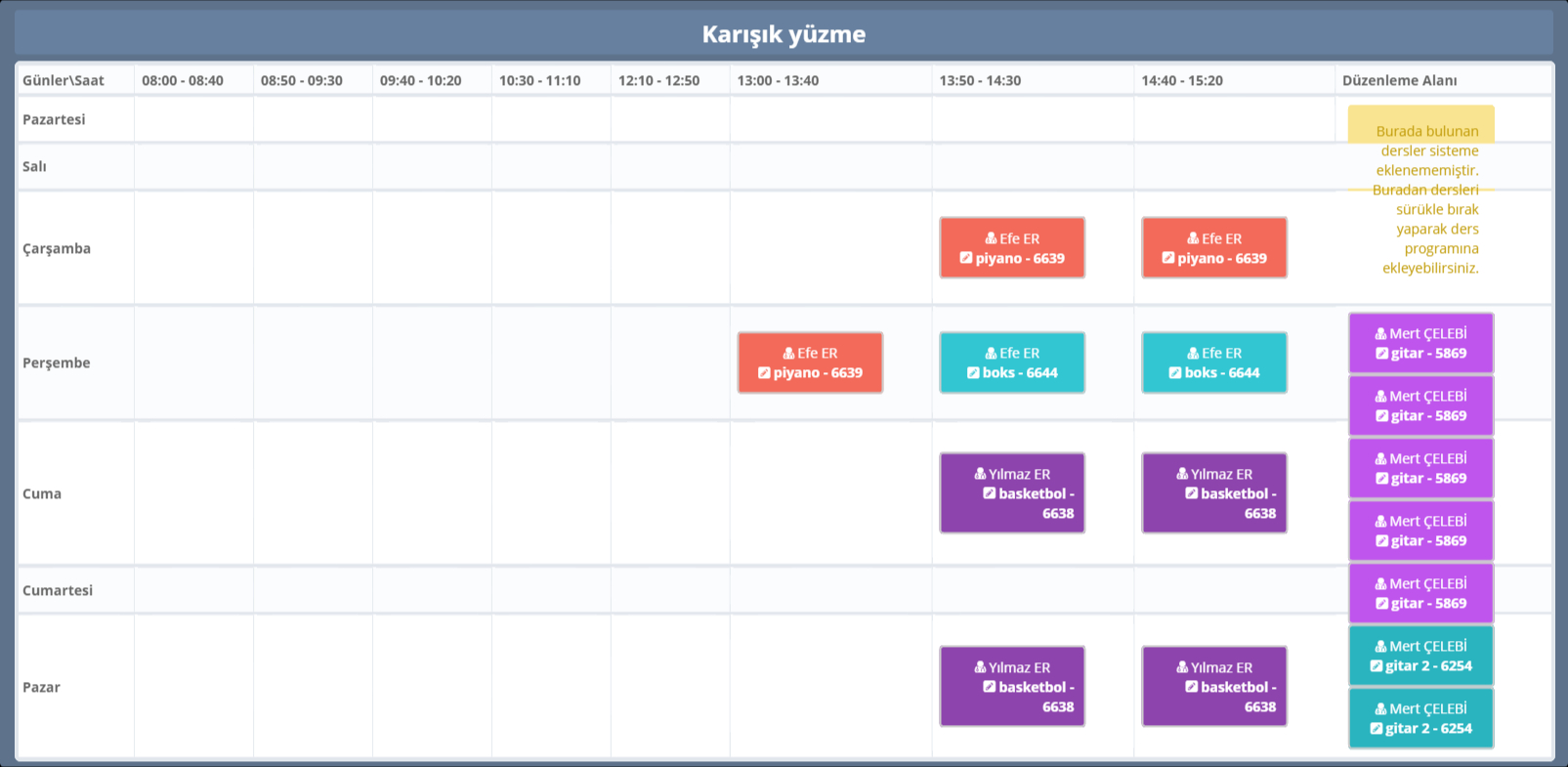Click the Düzenleme Alanı column header

[x=1399, y=80]
